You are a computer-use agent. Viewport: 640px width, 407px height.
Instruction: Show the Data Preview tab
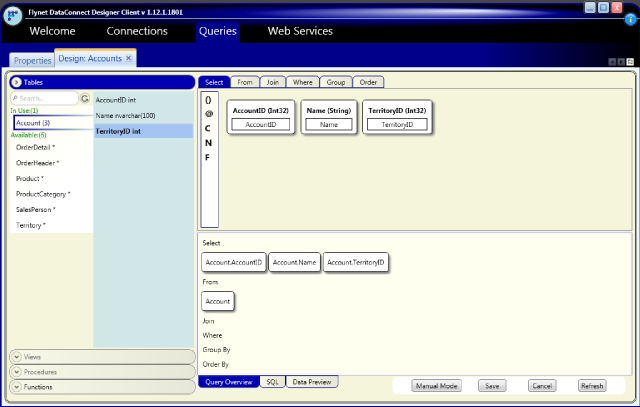pos(312,382)
